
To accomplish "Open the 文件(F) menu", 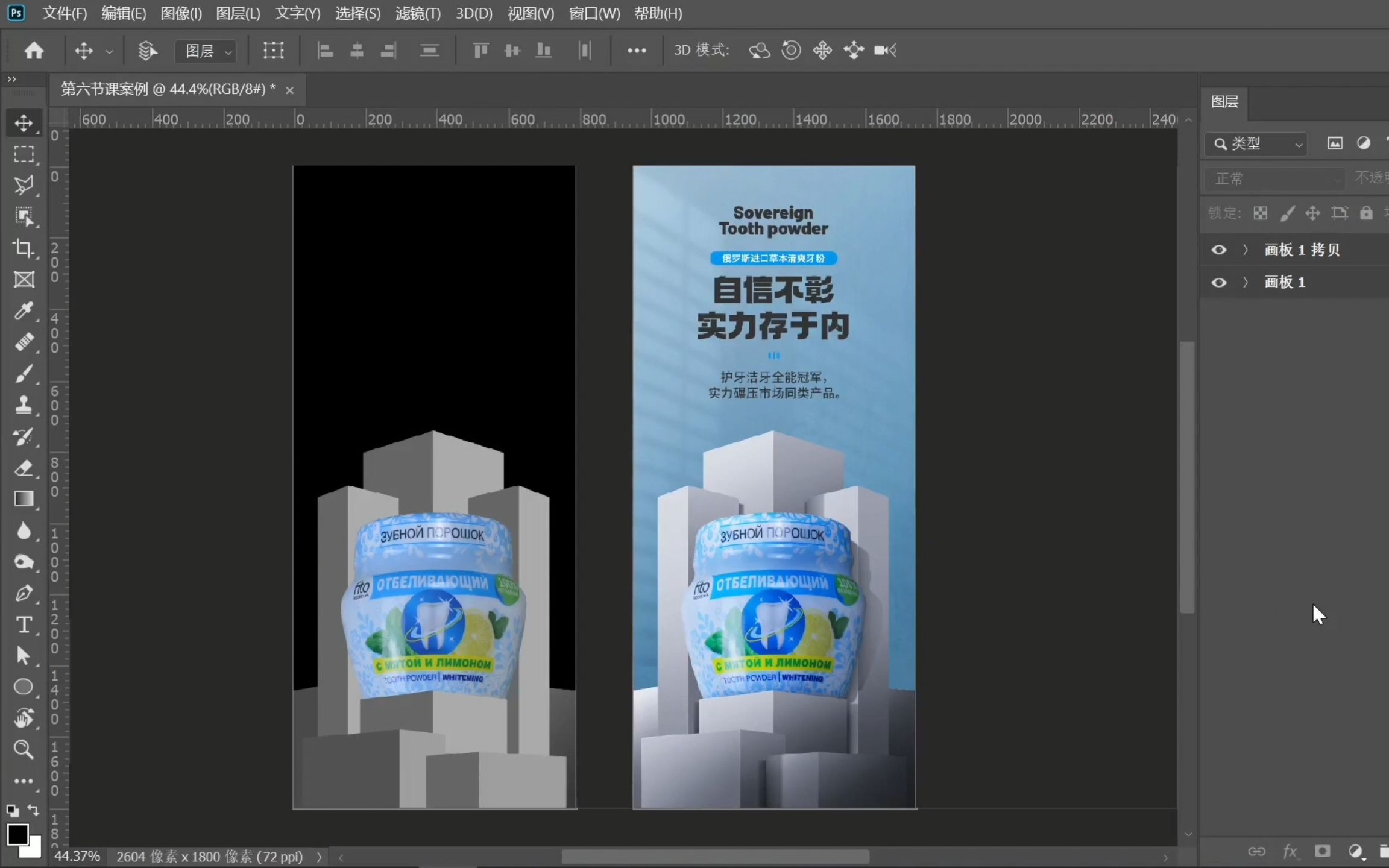I will pos(65,13).
